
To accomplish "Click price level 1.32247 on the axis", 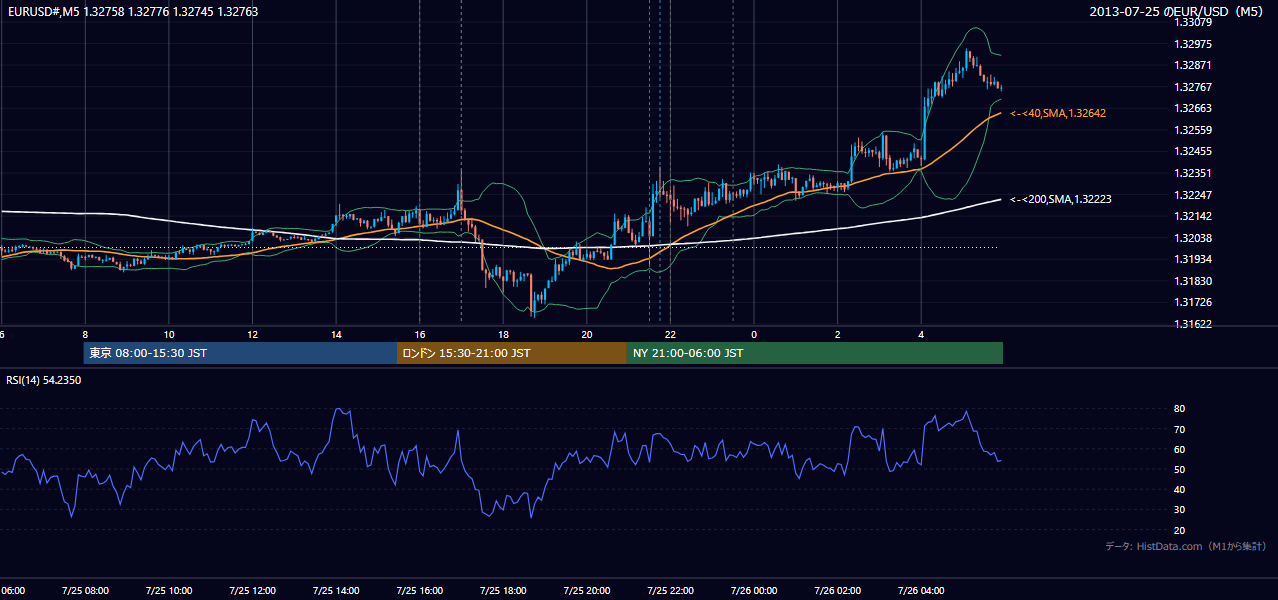I will (x=1192, y=195).
